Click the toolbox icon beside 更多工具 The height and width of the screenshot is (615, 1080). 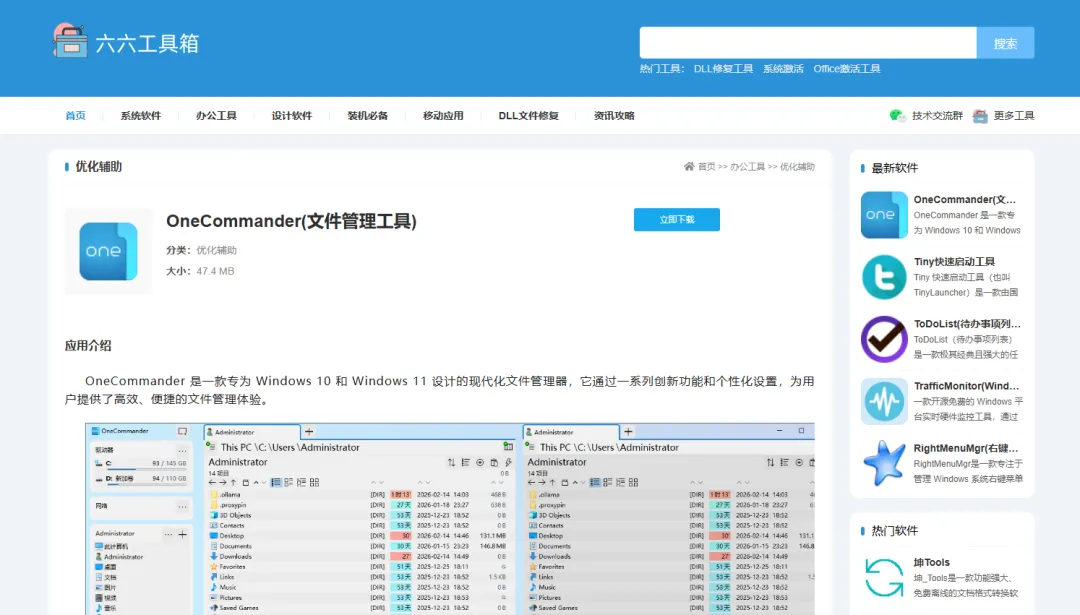click(x=980, y=116)
